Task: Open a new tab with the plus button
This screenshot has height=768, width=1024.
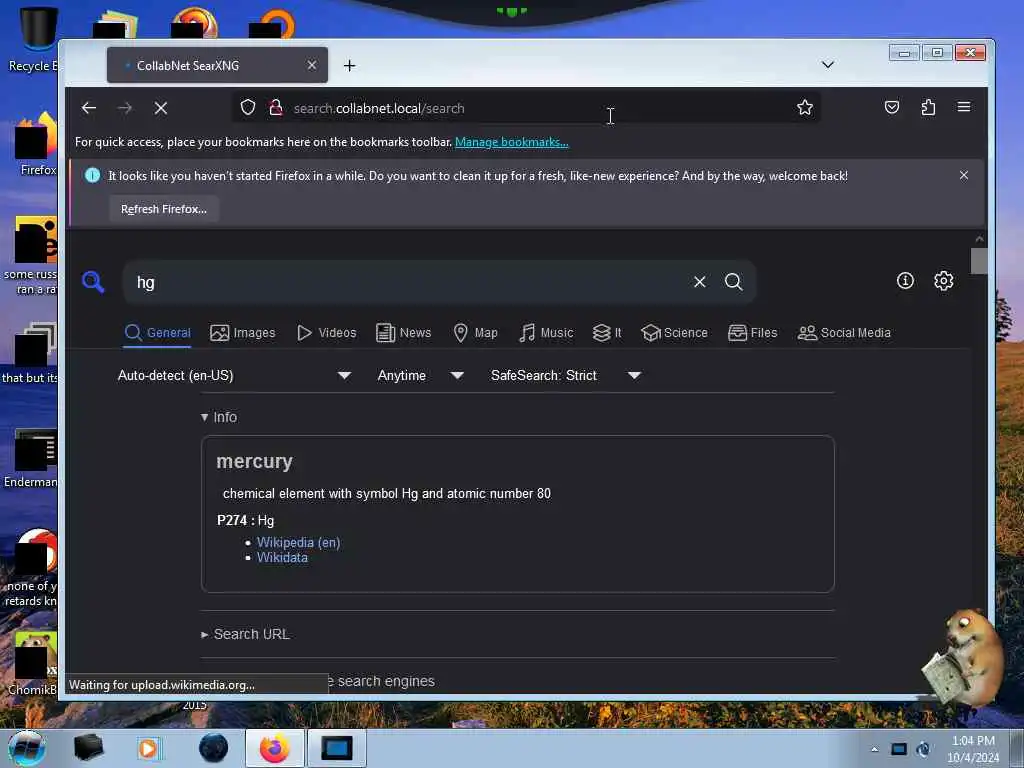Action: pyautogui.click(x=349, y=65)
